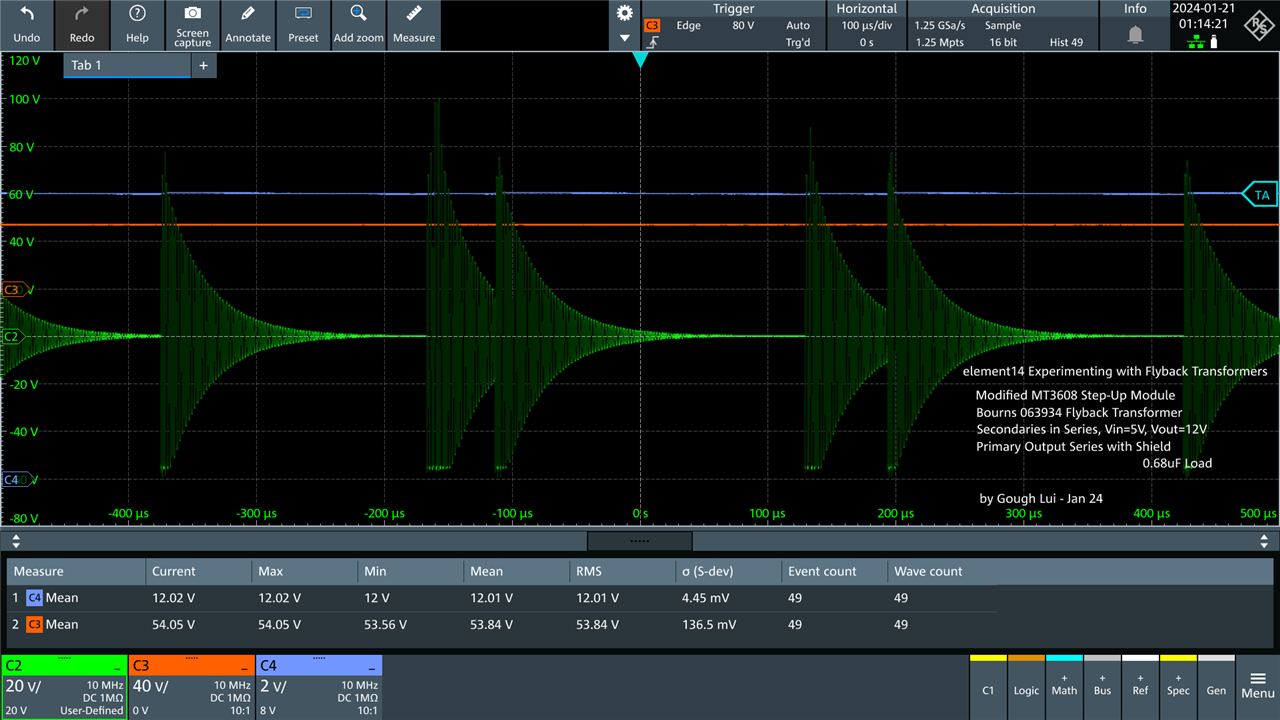
Task: Click the results panel divider handle
Action: [640, 541]
